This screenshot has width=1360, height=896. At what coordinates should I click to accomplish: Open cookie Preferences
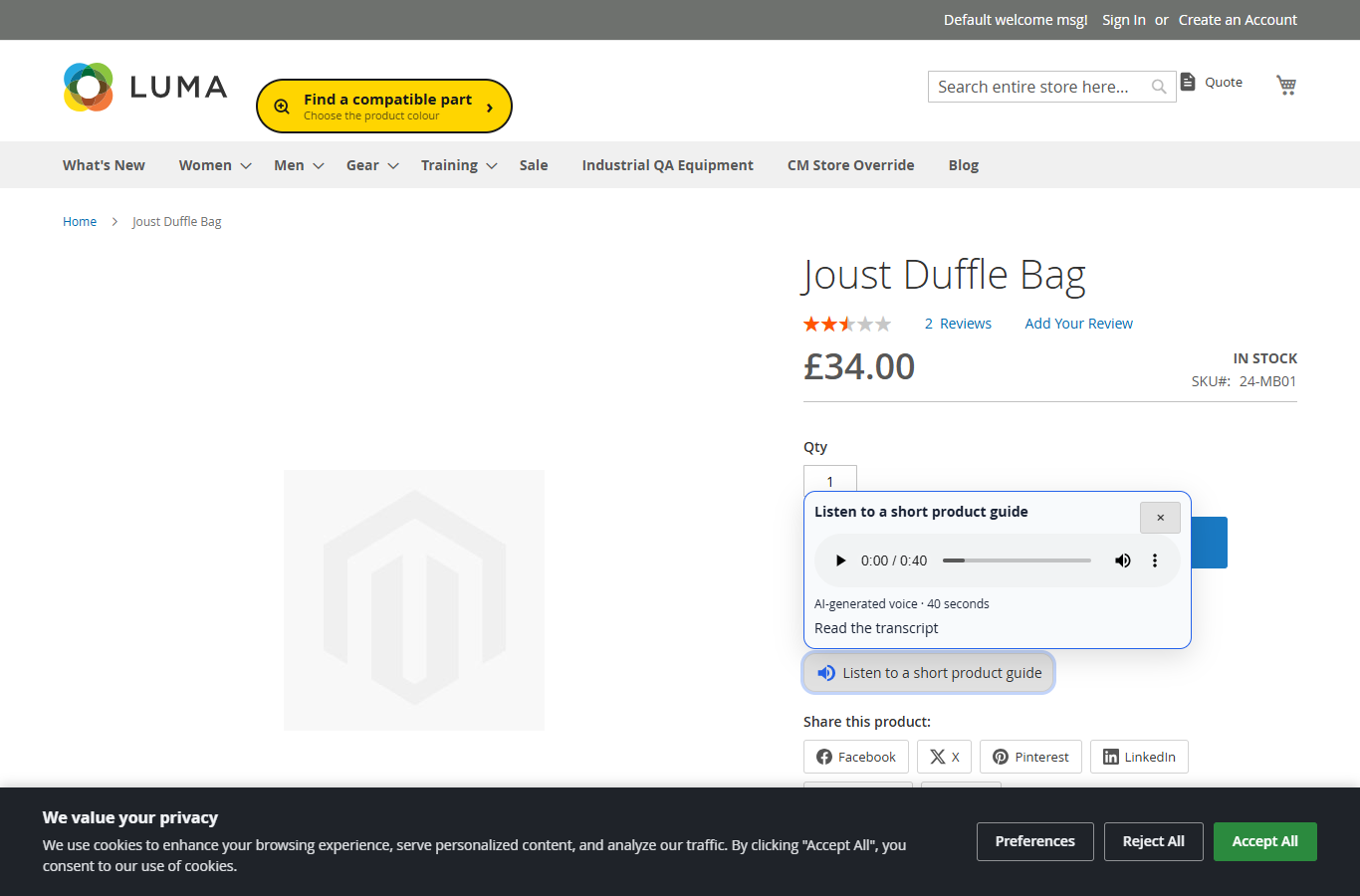coord(1035,841)
